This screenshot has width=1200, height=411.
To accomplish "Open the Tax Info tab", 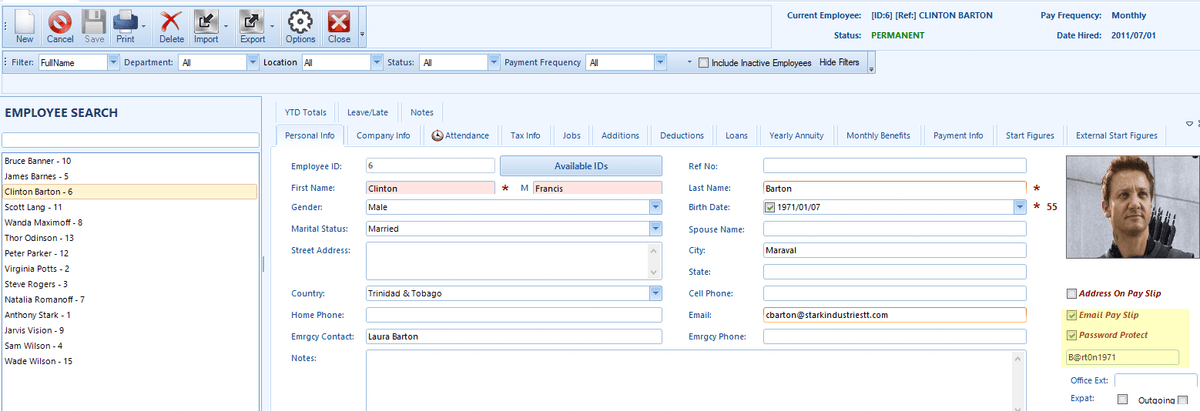I will coord(525,136).
